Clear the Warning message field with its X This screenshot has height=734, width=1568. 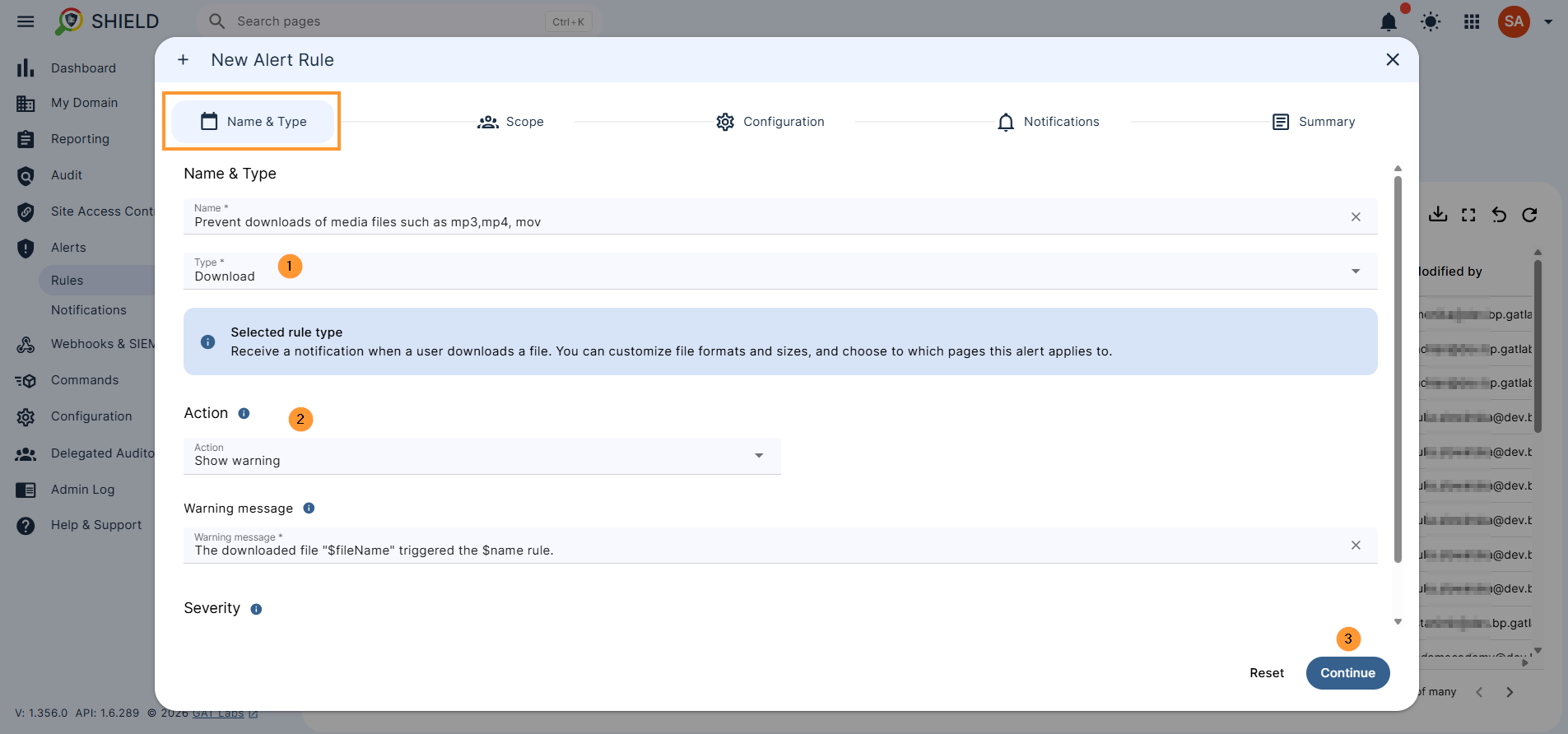(x=1356, y=546)
